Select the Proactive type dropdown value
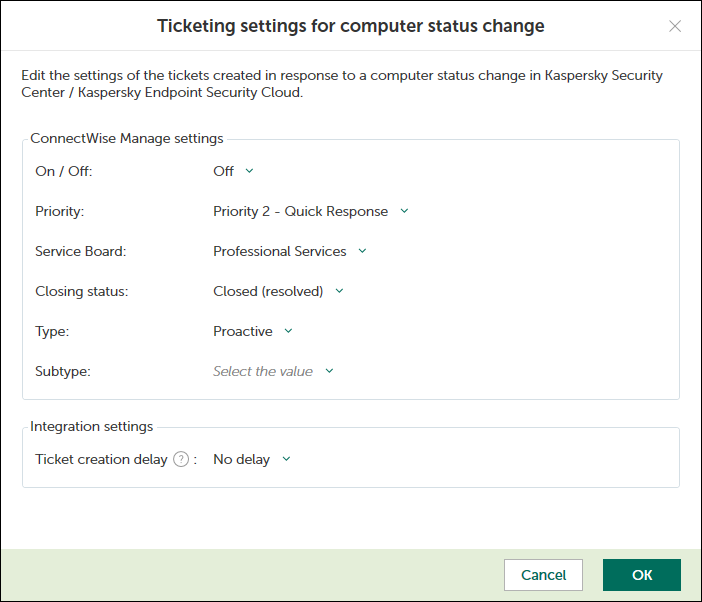The width and height of the screenshot is (702, 602). 242,331
